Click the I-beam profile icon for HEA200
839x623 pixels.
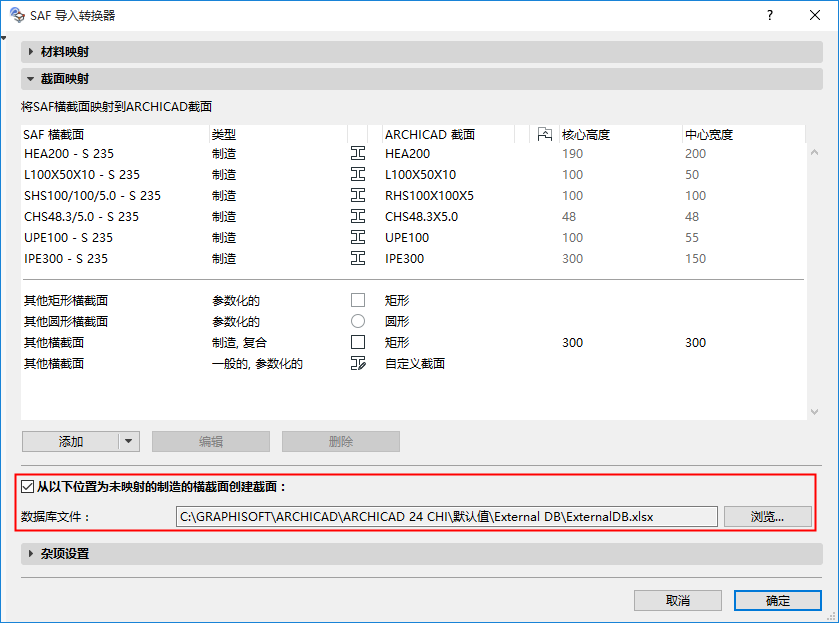point(358,154)
